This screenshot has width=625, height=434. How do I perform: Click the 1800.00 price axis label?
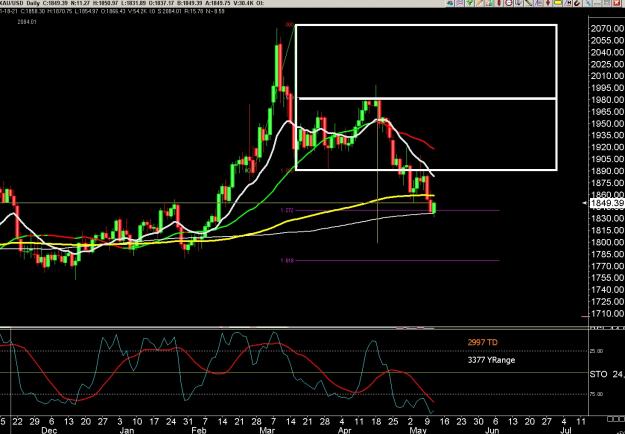[608, 242]
